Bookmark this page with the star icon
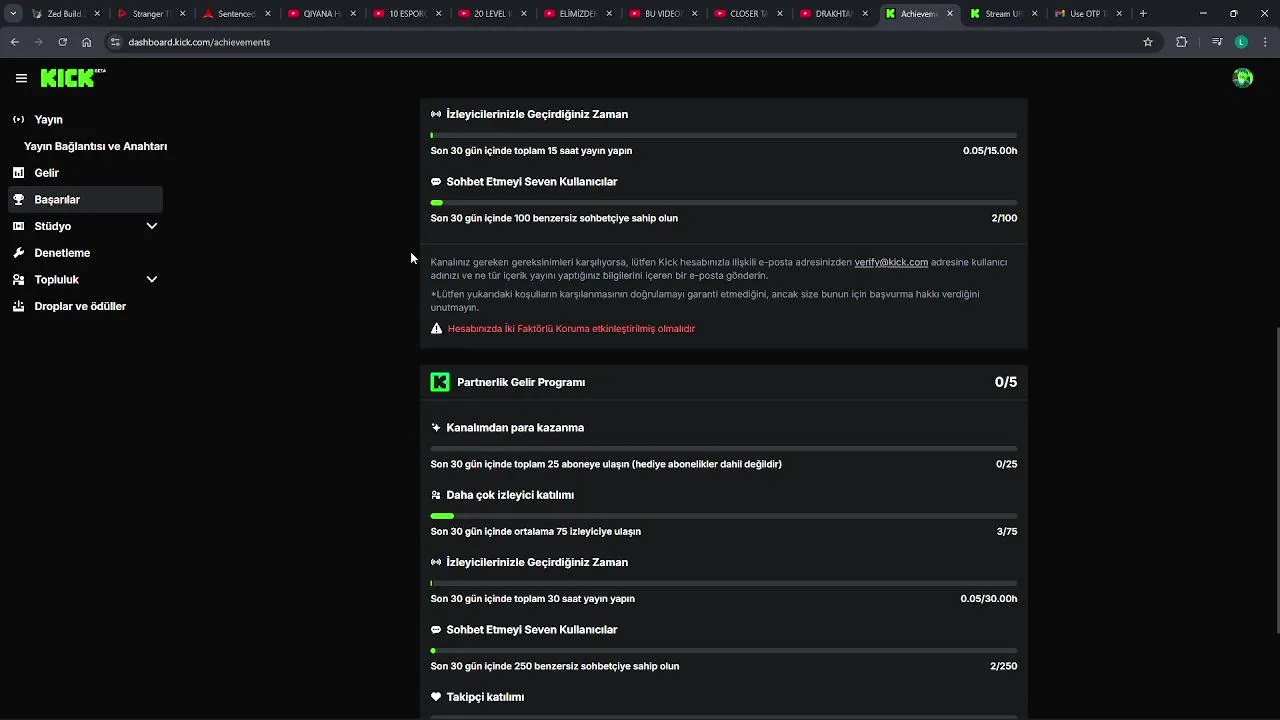Image resolution: width=1280 pixels, height=720 pixels. (1148, 42)
